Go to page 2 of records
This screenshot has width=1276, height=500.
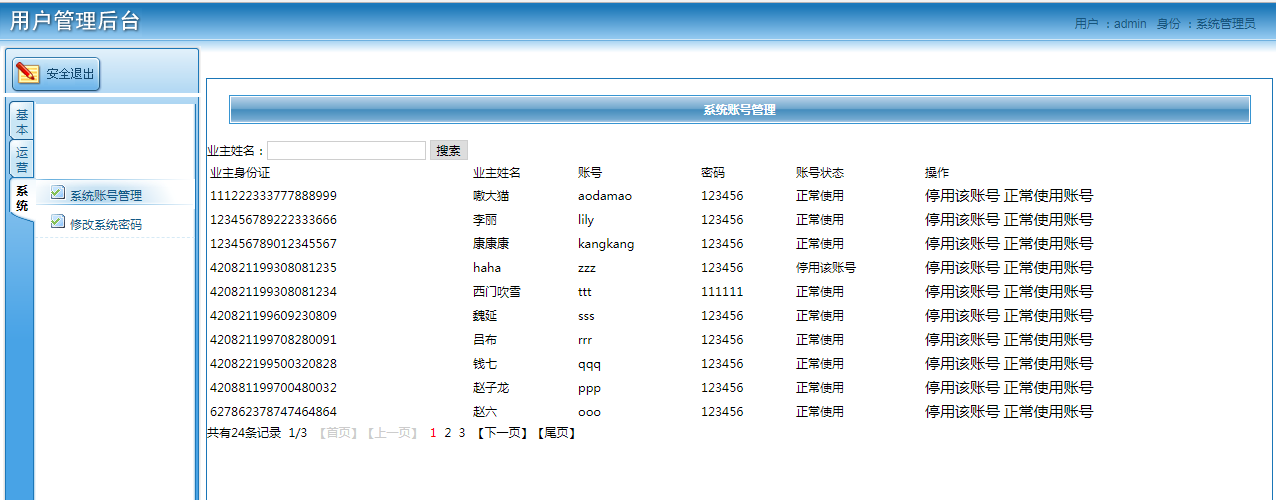(x=448, y=433)
